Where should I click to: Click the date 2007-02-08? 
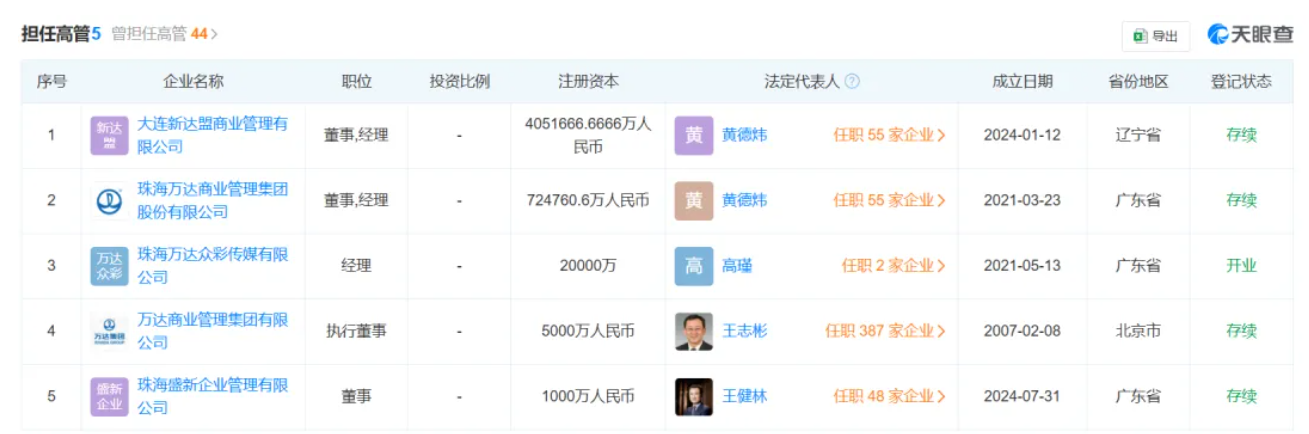(1022, 331)
